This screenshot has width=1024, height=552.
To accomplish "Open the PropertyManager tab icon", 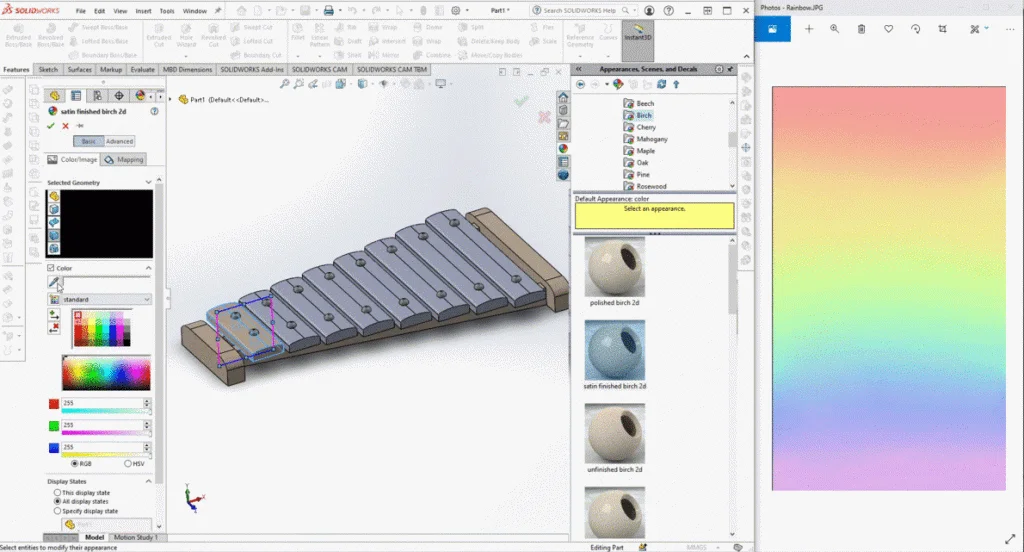I will pyautogui.click(x=76, y=96).
